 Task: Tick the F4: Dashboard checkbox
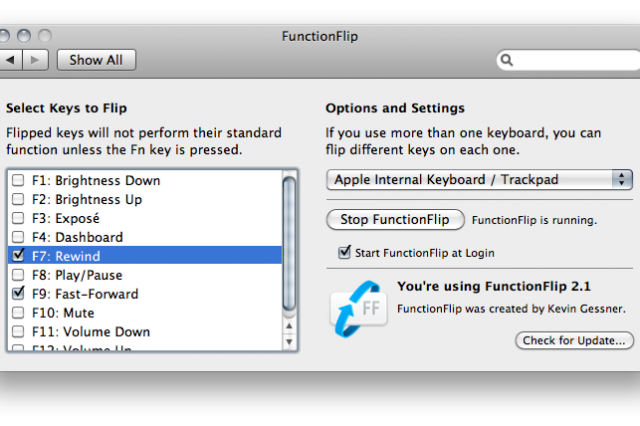(18, 238)
